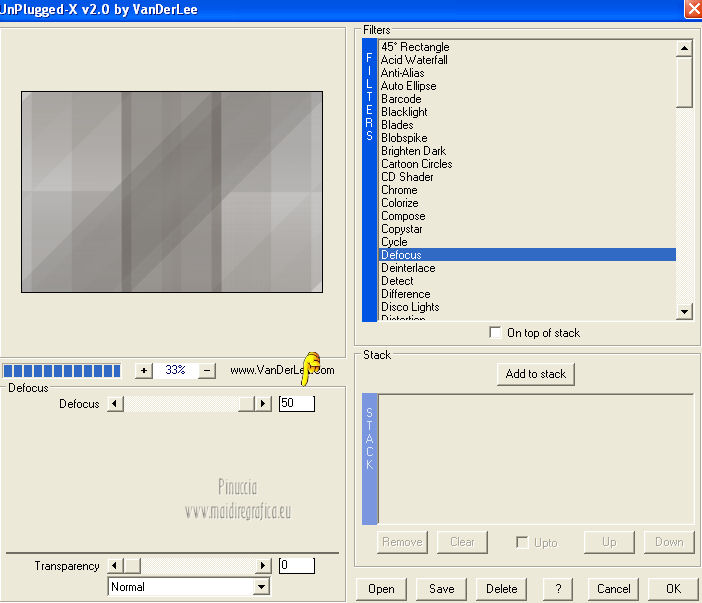Open the Normal blend mode dropdown

(261, 587)
